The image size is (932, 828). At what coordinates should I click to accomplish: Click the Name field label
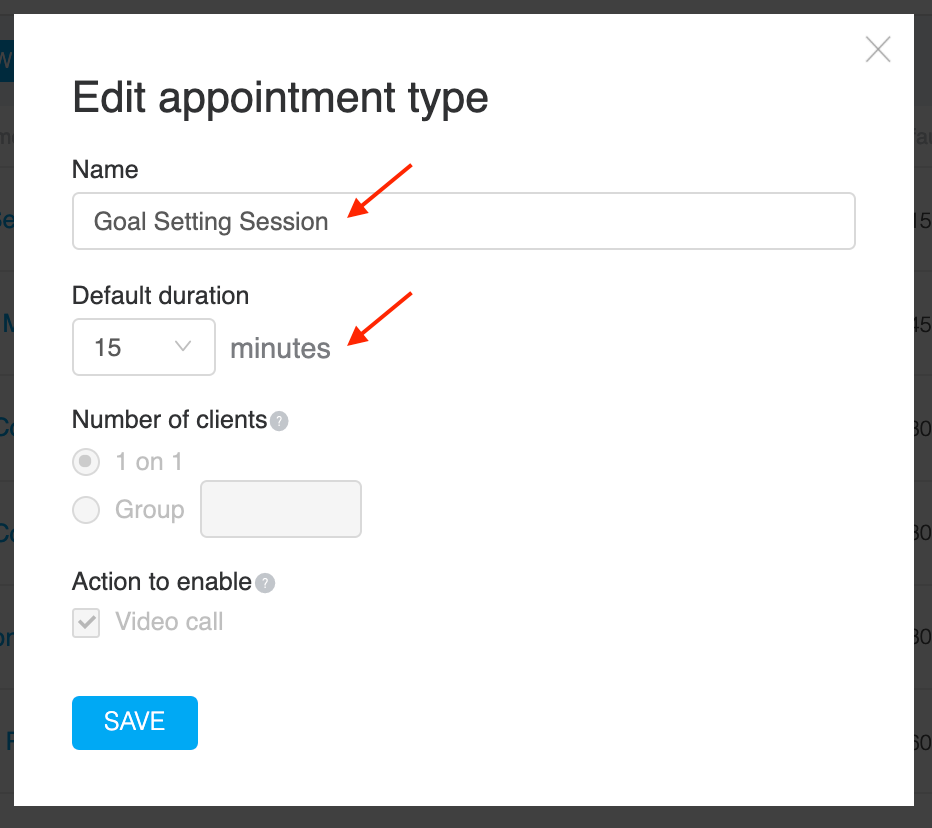point(105,169)
